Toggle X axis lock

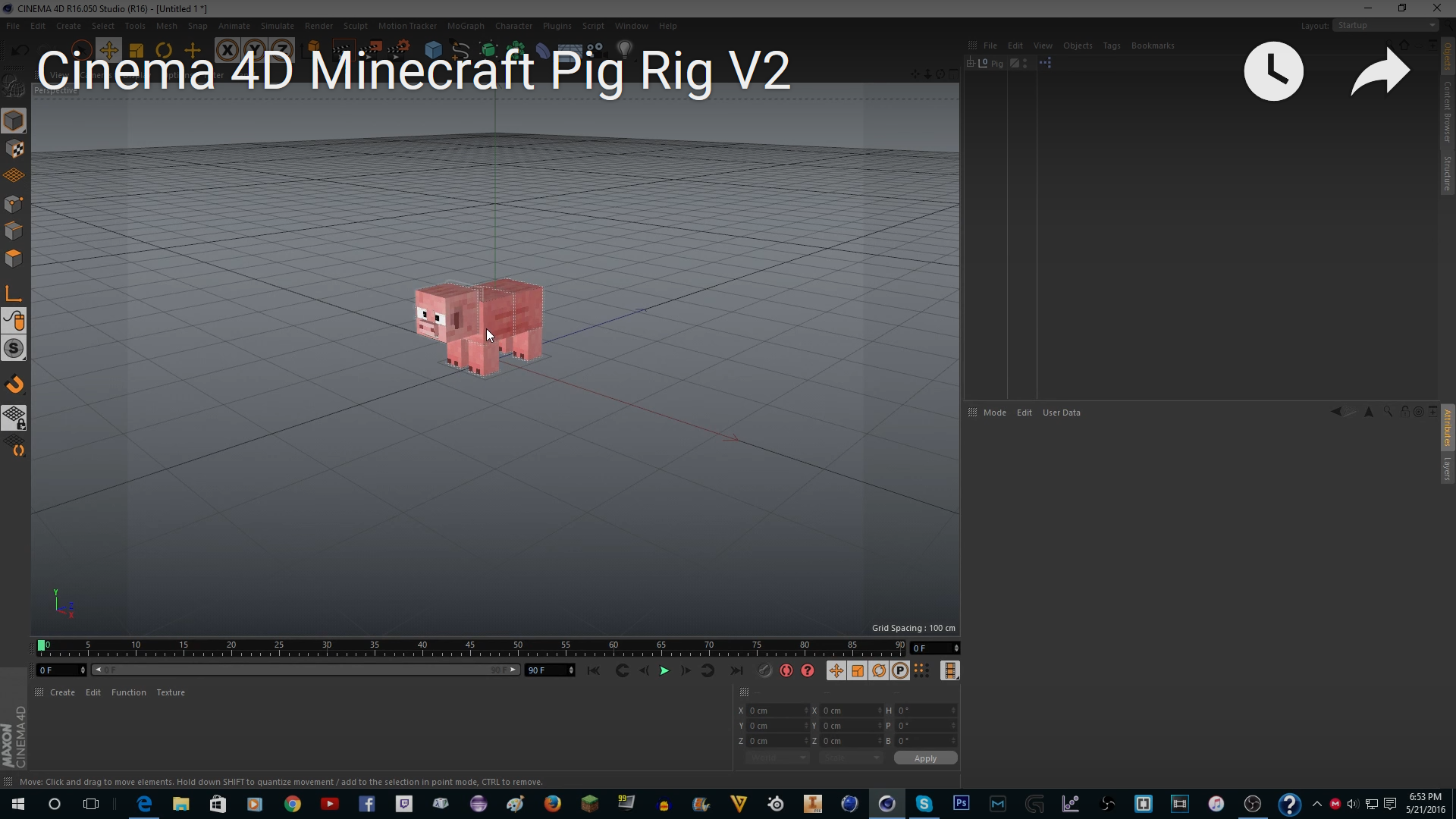point(227,51)
